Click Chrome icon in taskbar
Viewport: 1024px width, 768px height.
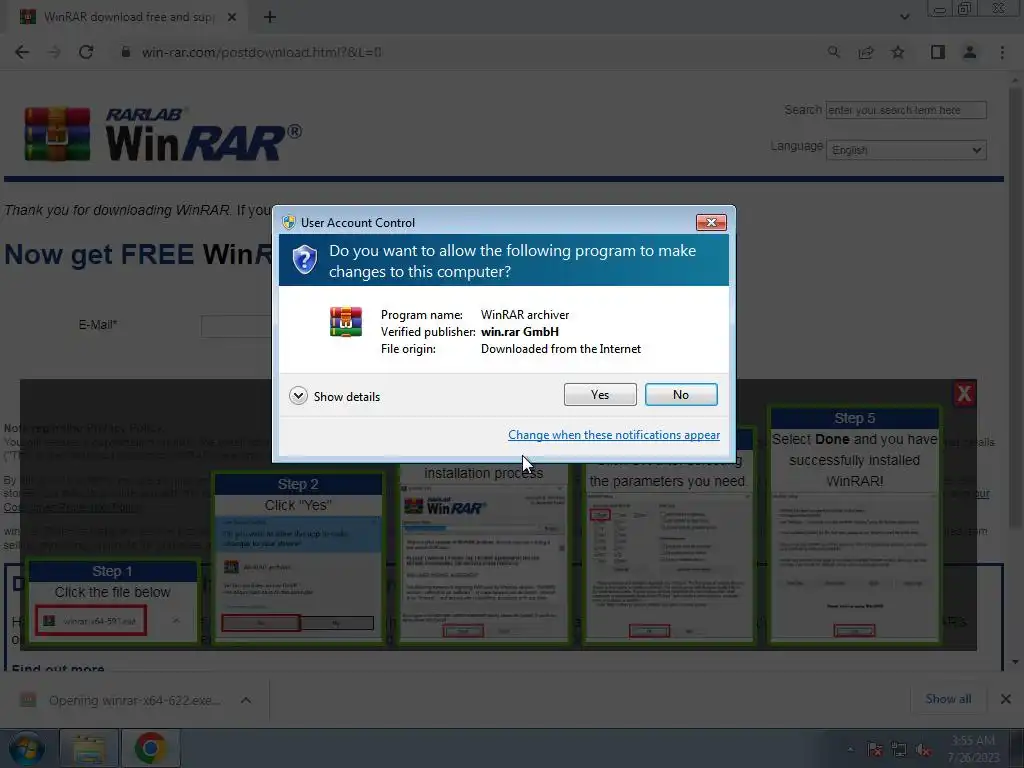tap(150, 748)
